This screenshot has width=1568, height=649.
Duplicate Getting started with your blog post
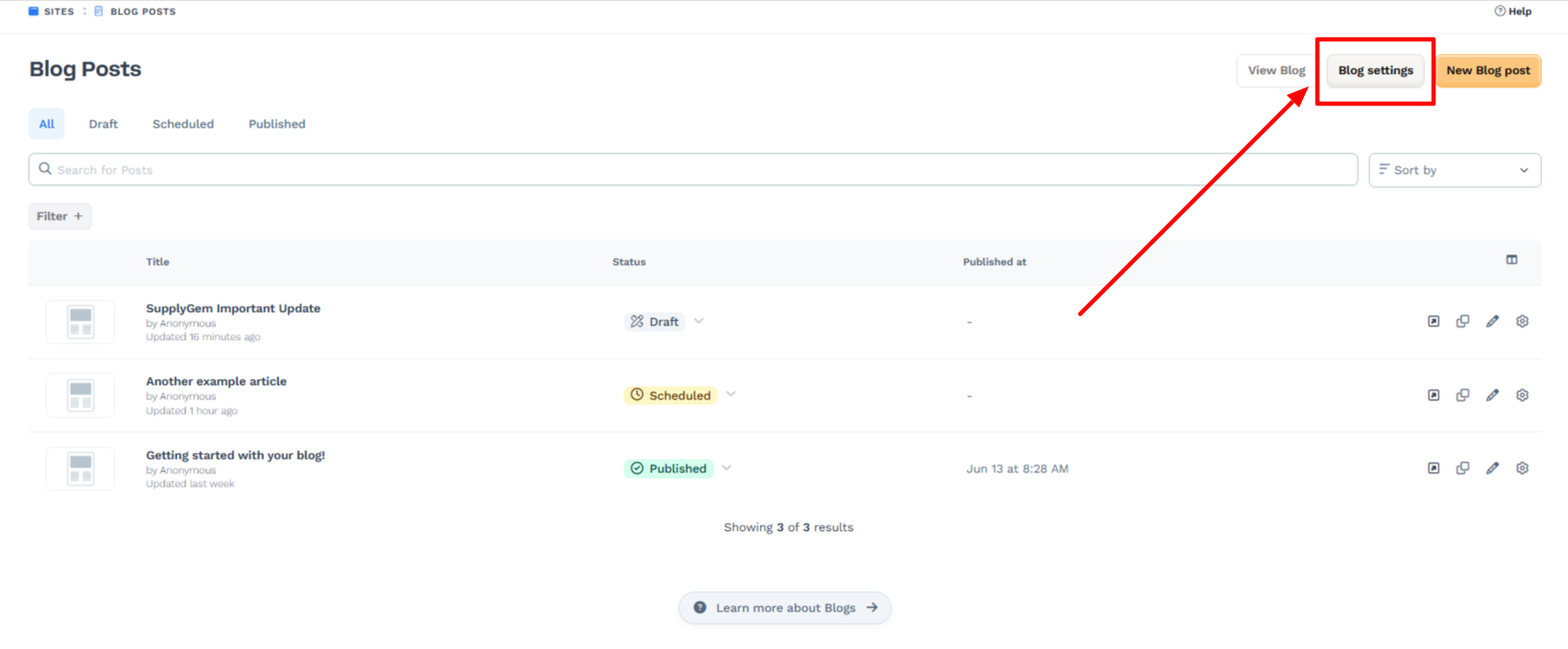pyautogui.click(x=1462, y=469)
